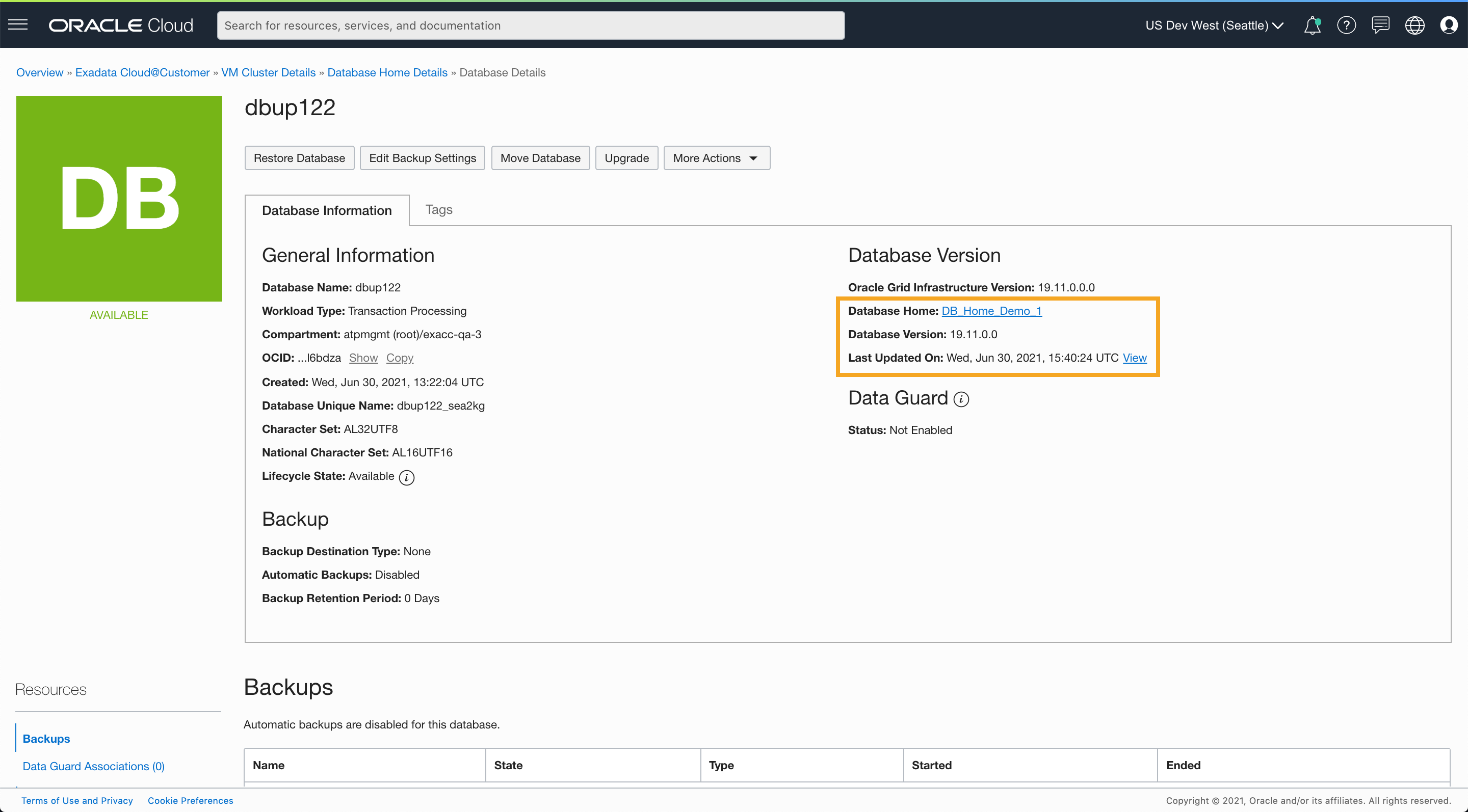Click the notifications bell icon

click(x=1312, y=25)
